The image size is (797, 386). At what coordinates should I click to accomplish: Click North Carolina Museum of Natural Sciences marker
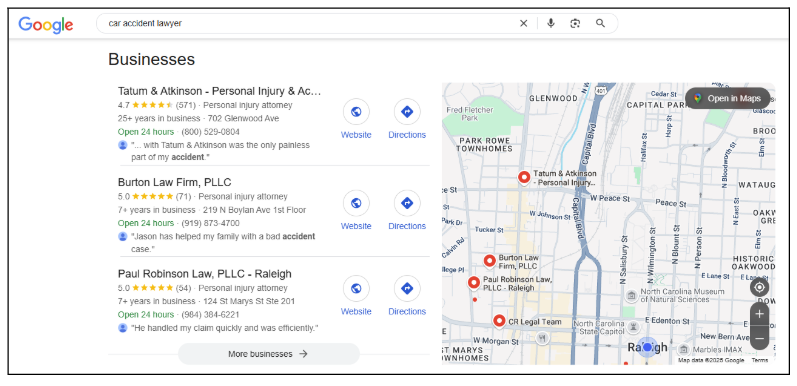pos(631,295)
